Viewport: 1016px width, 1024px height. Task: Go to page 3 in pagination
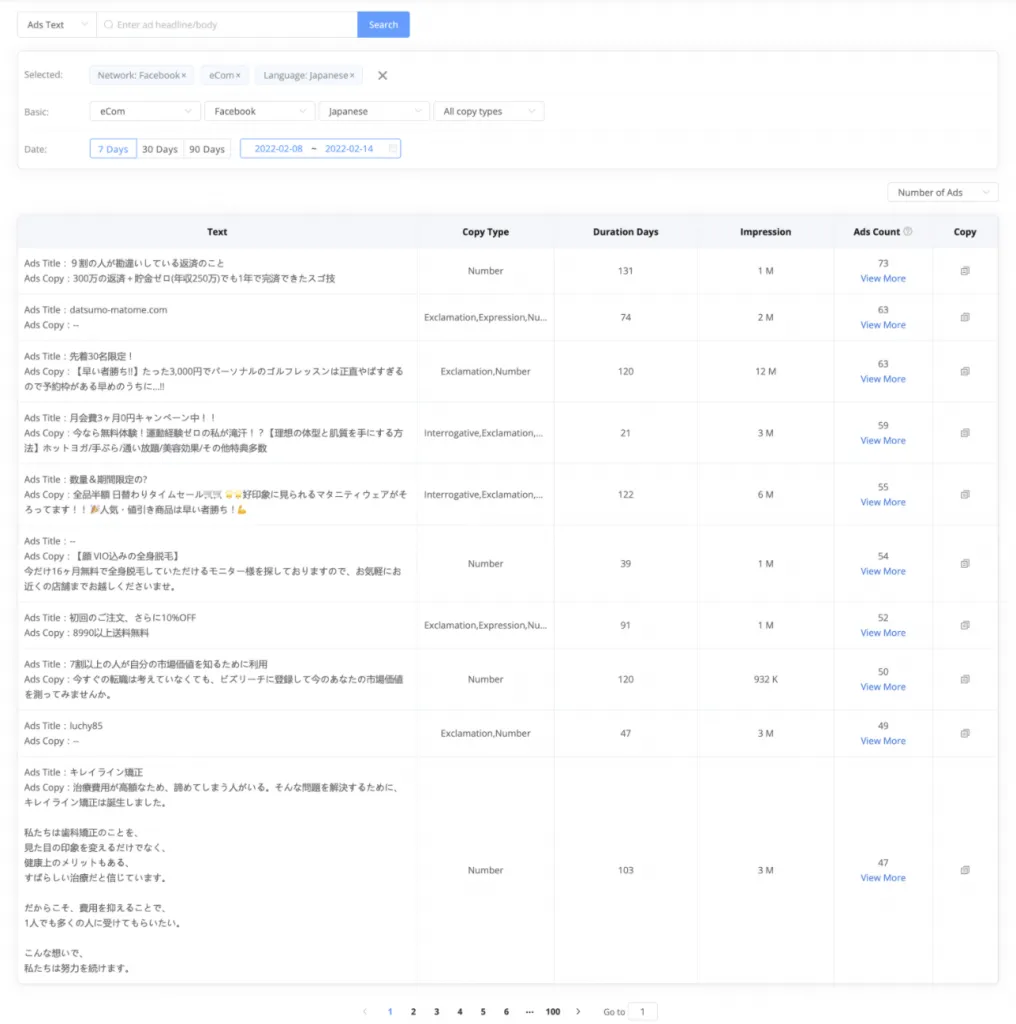tap(436, 1012)
